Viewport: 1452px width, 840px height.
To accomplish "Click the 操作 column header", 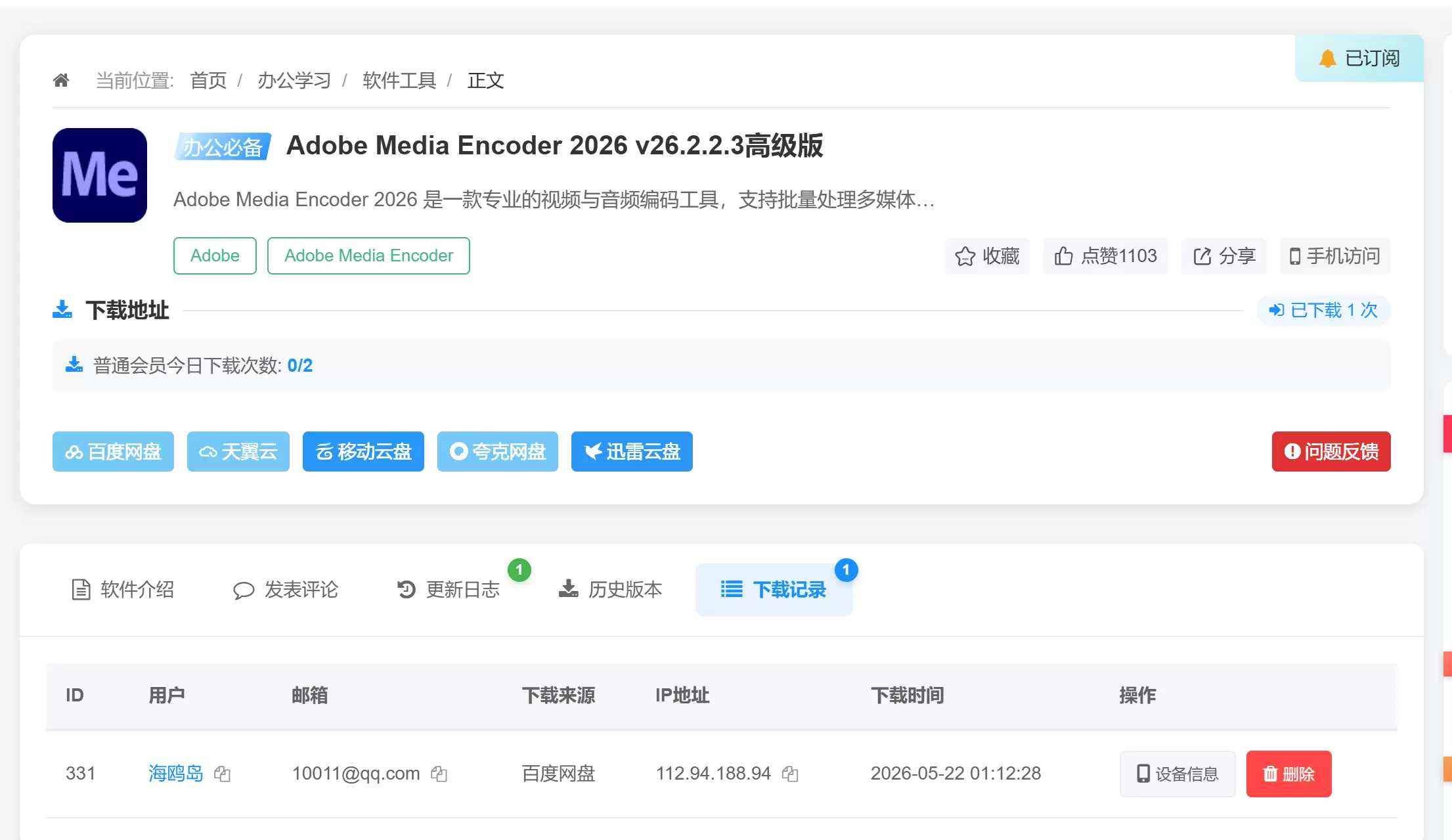I will 1138,696.
